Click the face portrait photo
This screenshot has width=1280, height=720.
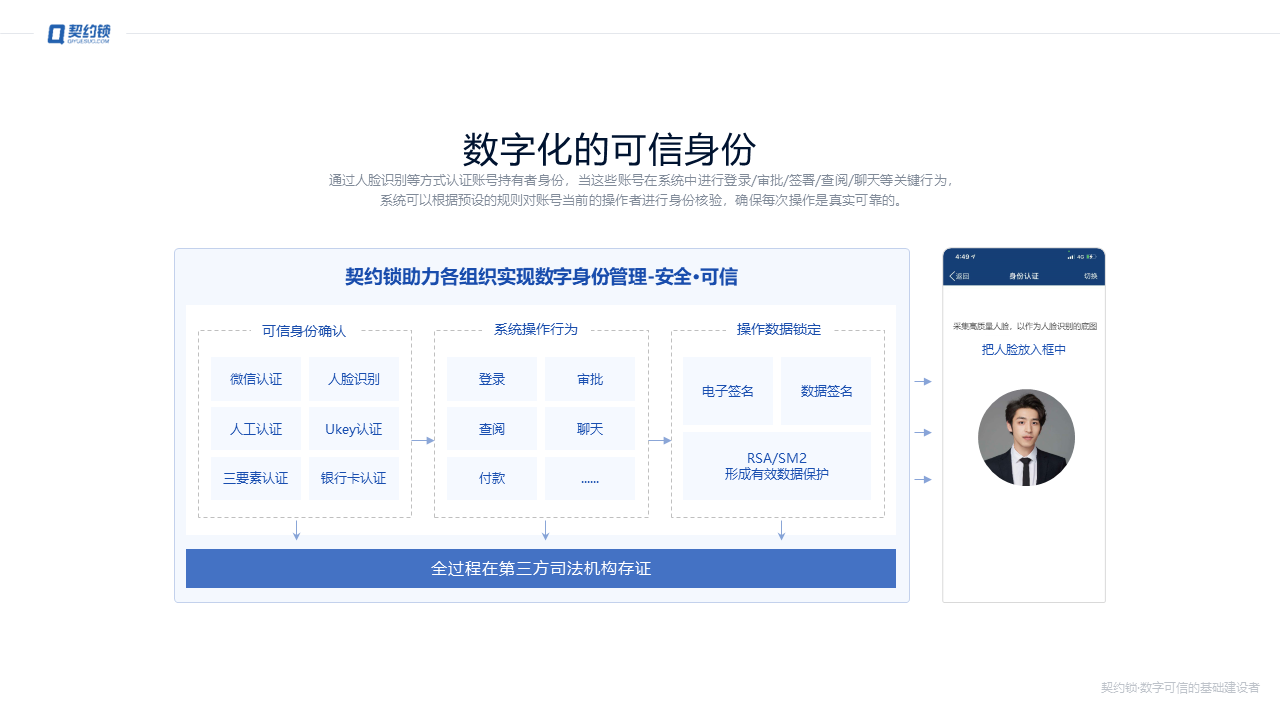1026,438
